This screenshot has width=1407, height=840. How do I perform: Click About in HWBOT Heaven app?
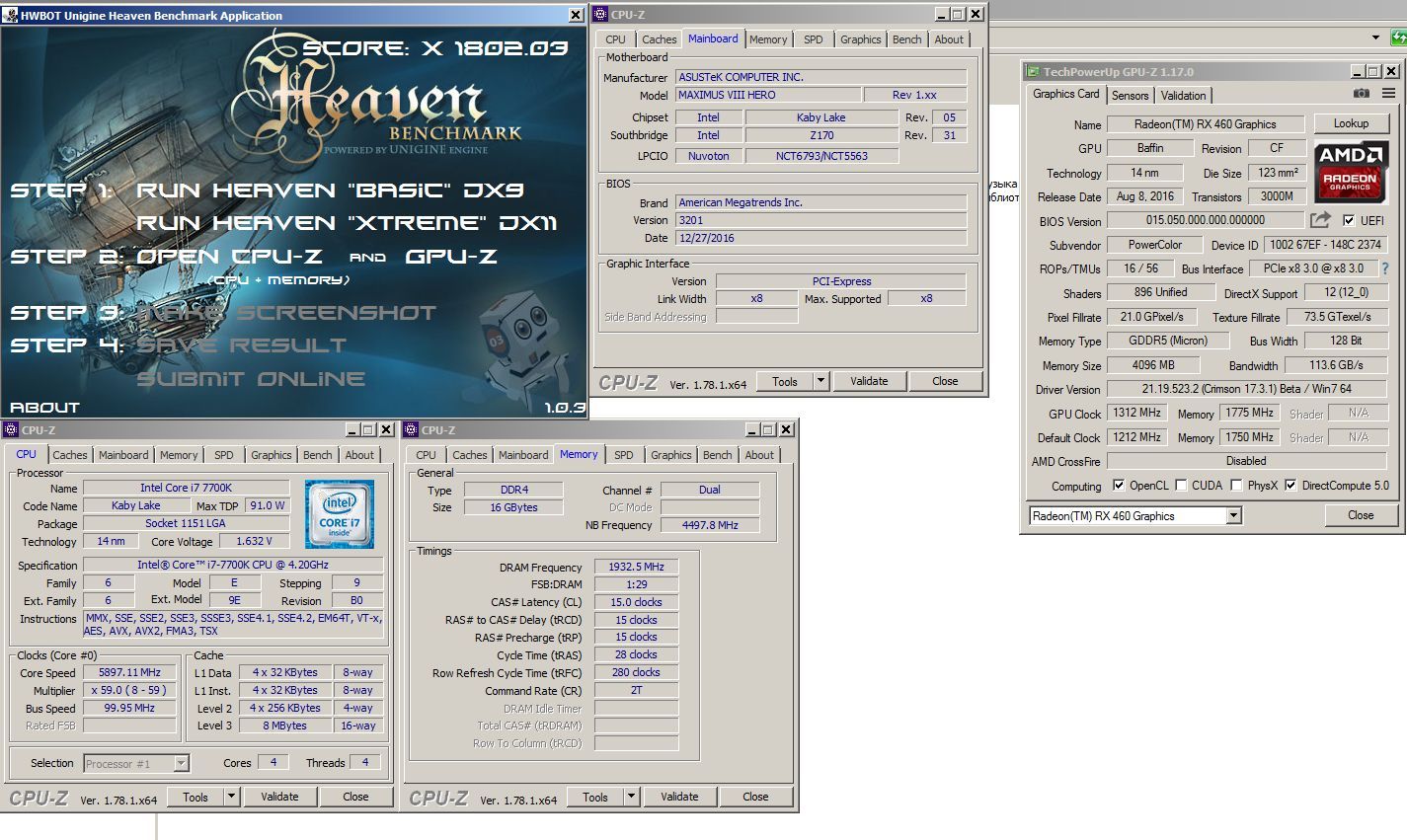(44, 407)
